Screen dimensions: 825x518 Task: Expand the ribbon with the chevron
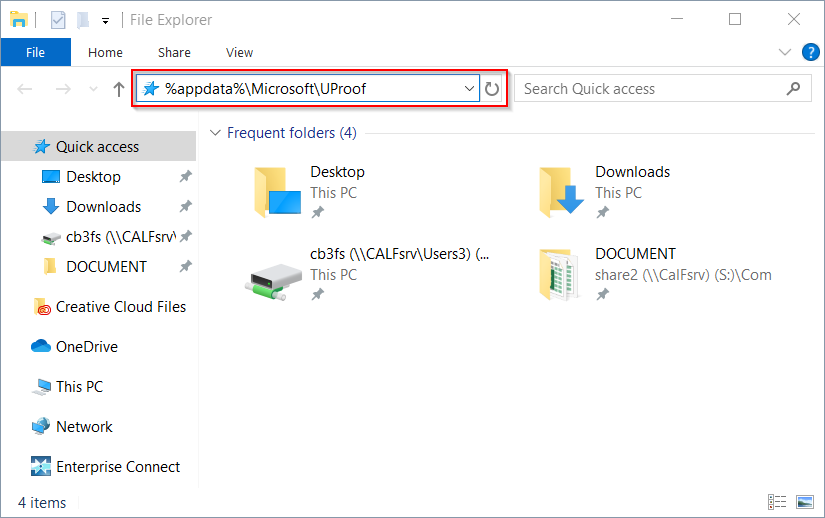(x=784, y=52)
